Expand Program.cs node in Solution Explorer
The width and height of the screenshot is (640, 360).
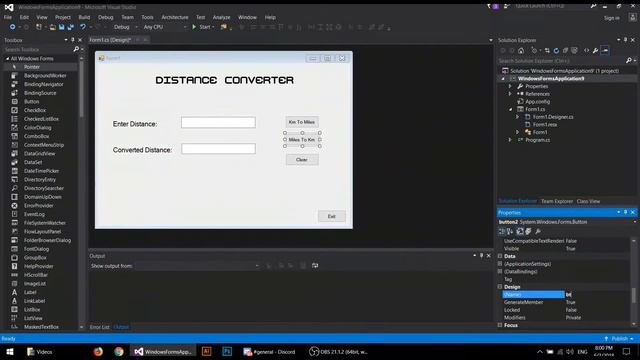[x=510, y=140]
